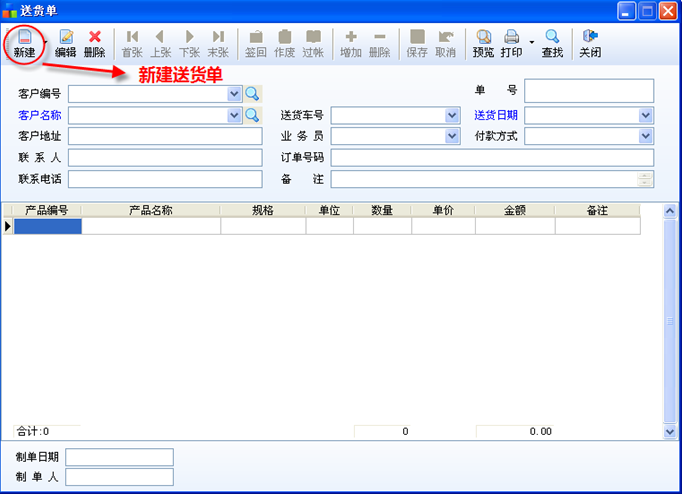
Task: Maximize the 送货单 window
Action: [647, 11]
